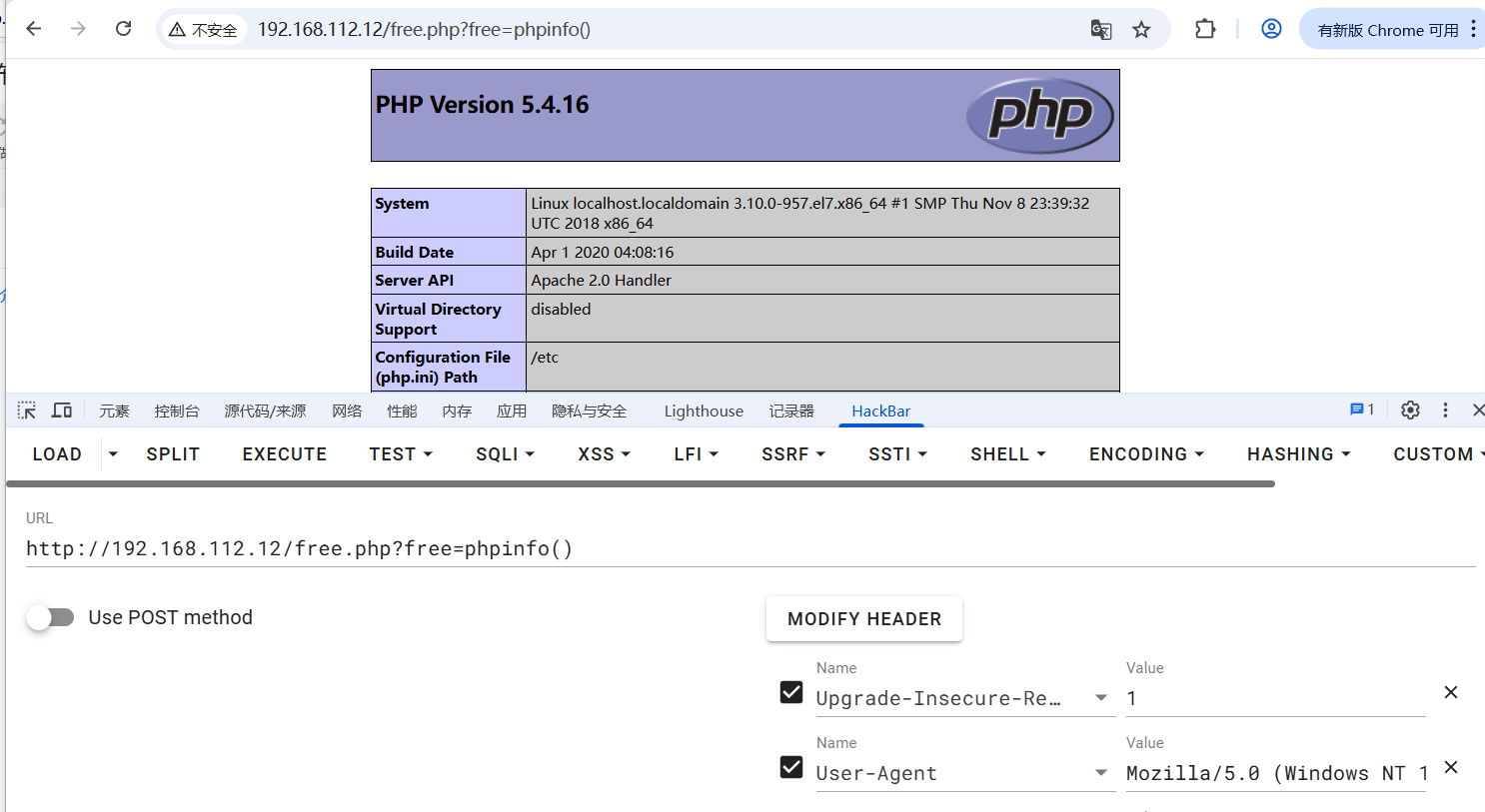Open the Chrome three-dot menu

(x=1473, y=29)
